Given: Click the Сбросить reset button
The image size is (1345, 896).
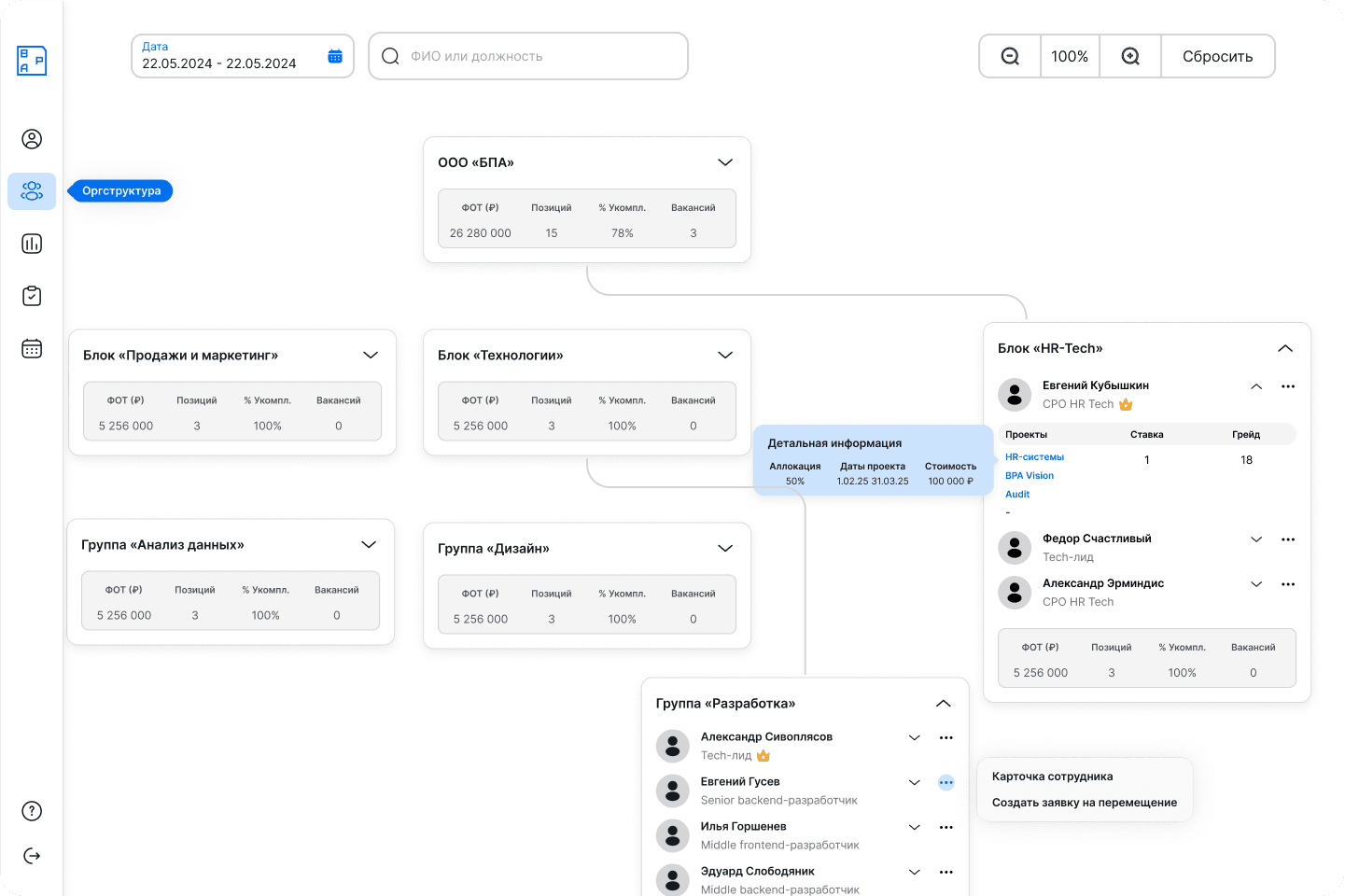Looking at the screenshot, I should tap(1217, 56).
